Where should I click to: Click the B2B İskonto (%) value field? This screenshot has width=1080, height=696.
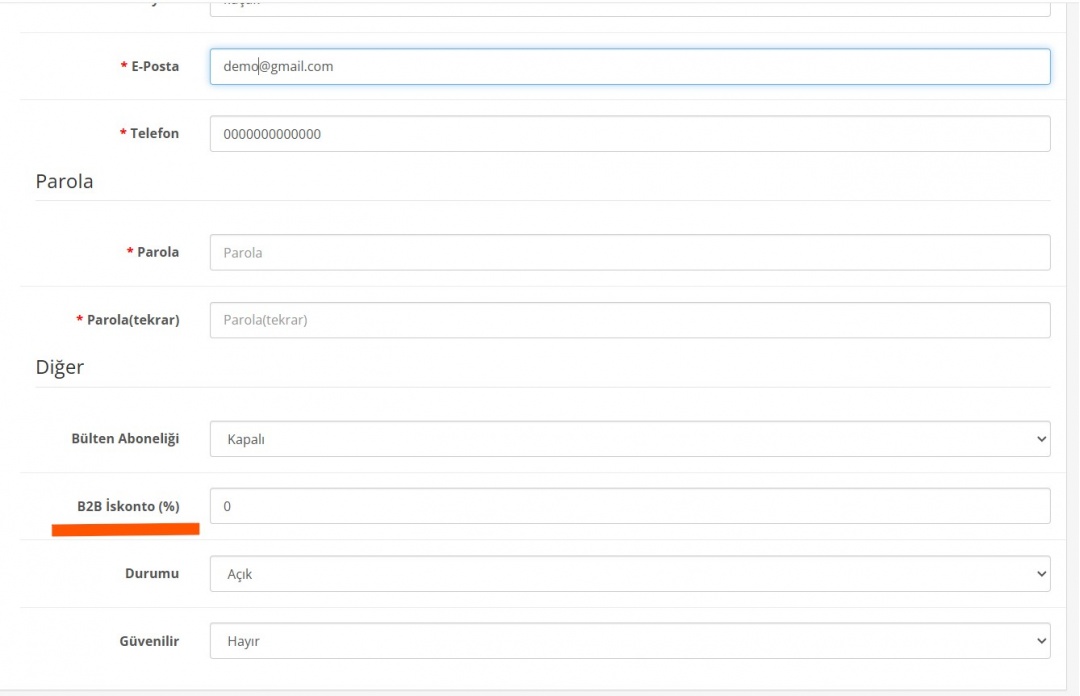point(630,506)
